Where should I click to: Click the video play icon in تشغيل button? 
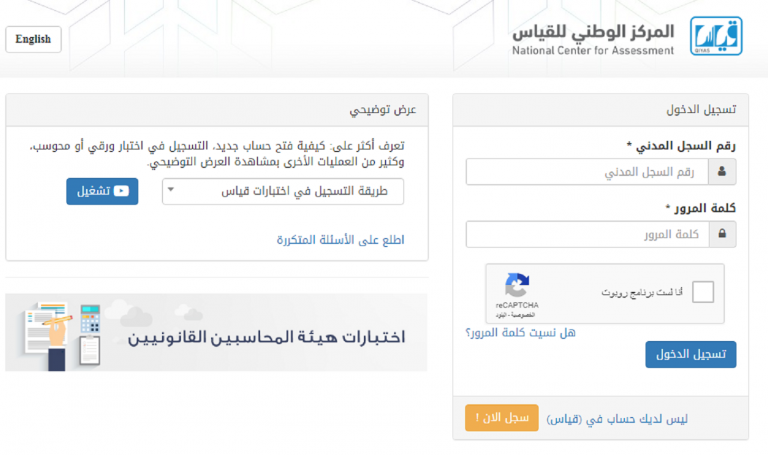(121, 191)
